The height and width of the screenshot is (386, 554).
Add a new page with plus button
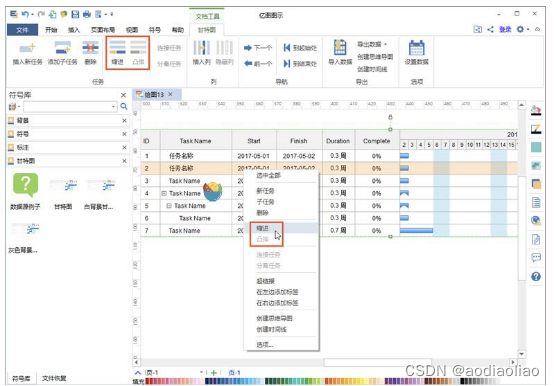[x=213, y=373]
